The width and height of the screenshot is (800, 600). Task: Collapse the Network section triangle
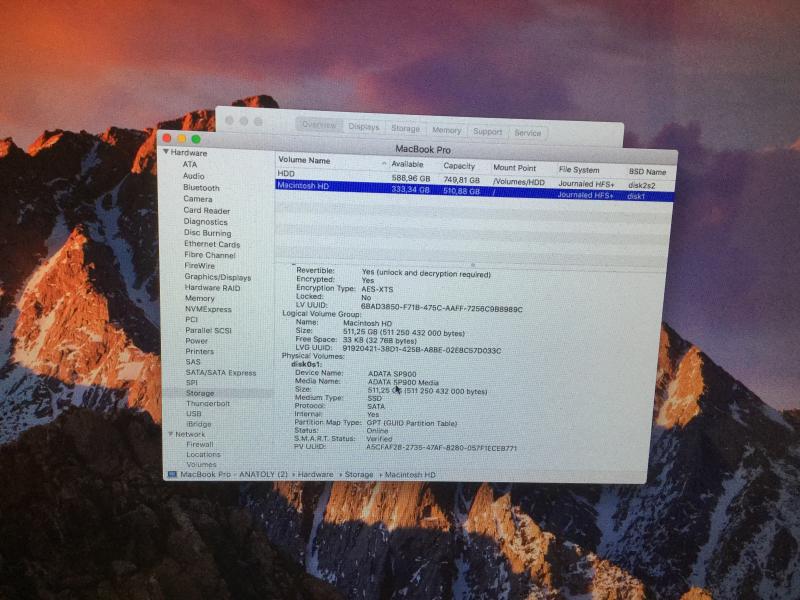[x=171, y=434]
